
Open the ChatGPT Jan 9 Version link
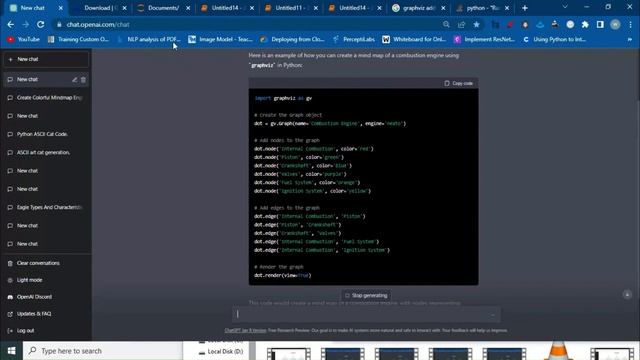(x=245, y=330)
